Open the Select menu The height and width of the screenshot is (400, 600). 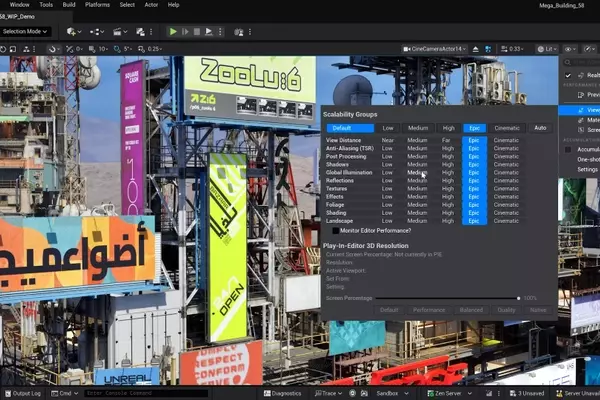(x=127, y=5)
